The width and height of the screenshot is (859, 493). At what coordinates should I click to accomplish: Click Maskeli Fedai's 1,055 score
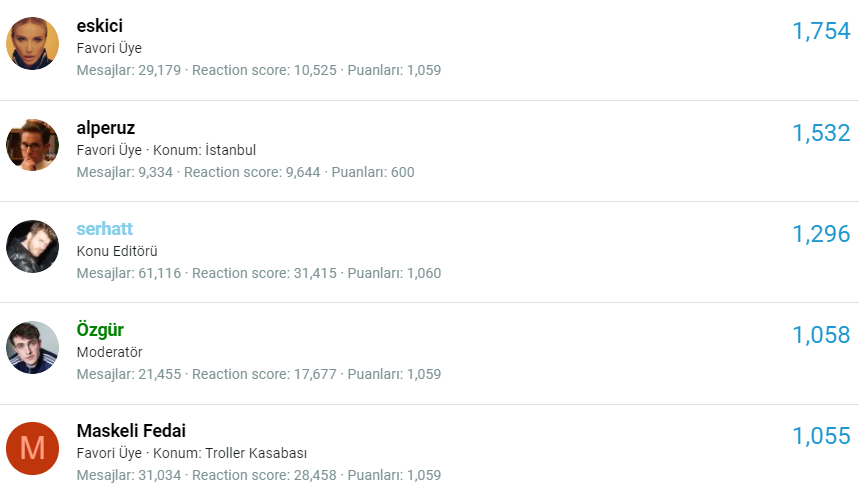(820, 436)
